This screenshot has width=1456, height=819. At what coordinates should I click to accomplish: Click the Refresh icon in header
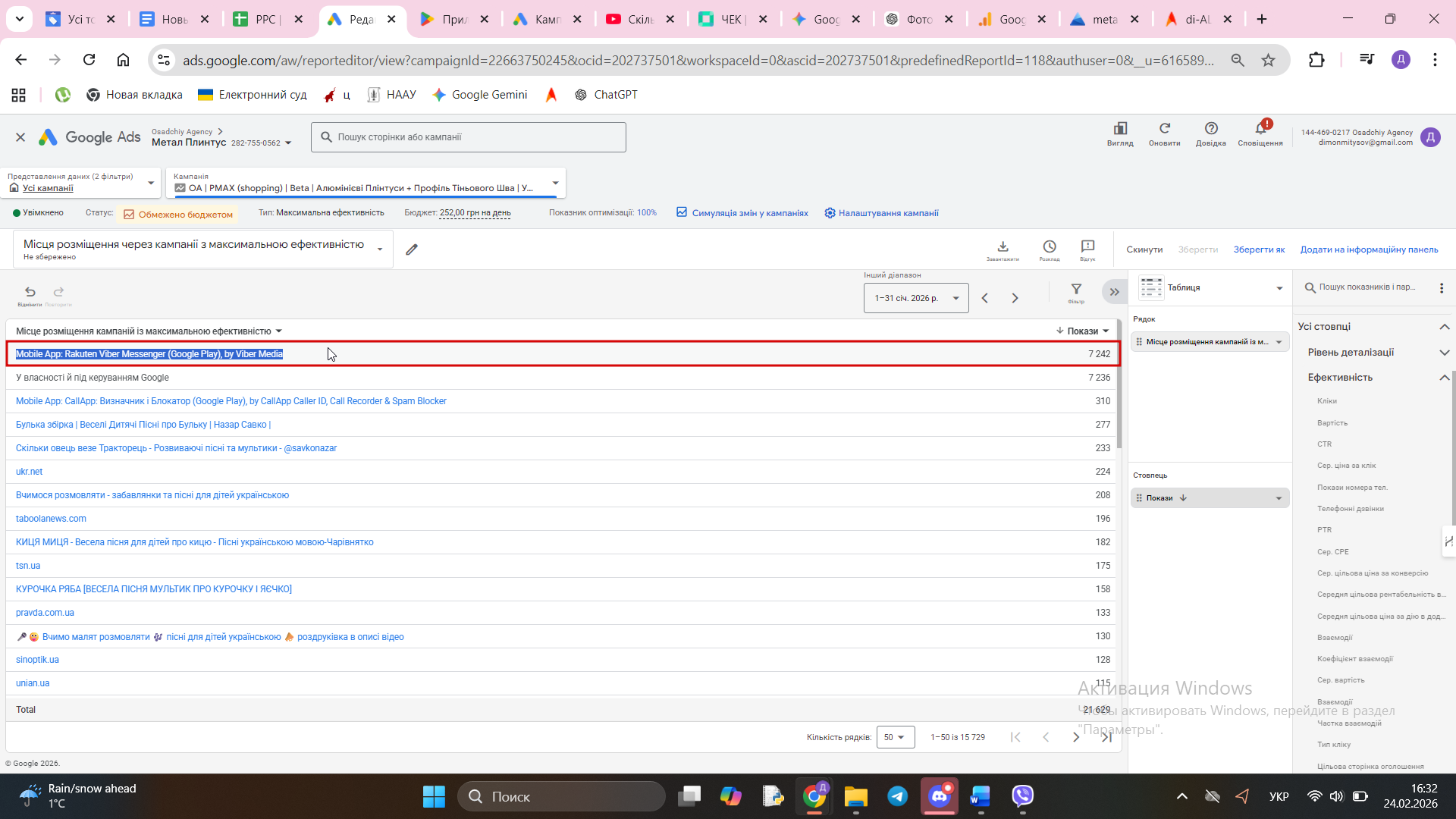pyautogui.click(x=1164, y=129)
